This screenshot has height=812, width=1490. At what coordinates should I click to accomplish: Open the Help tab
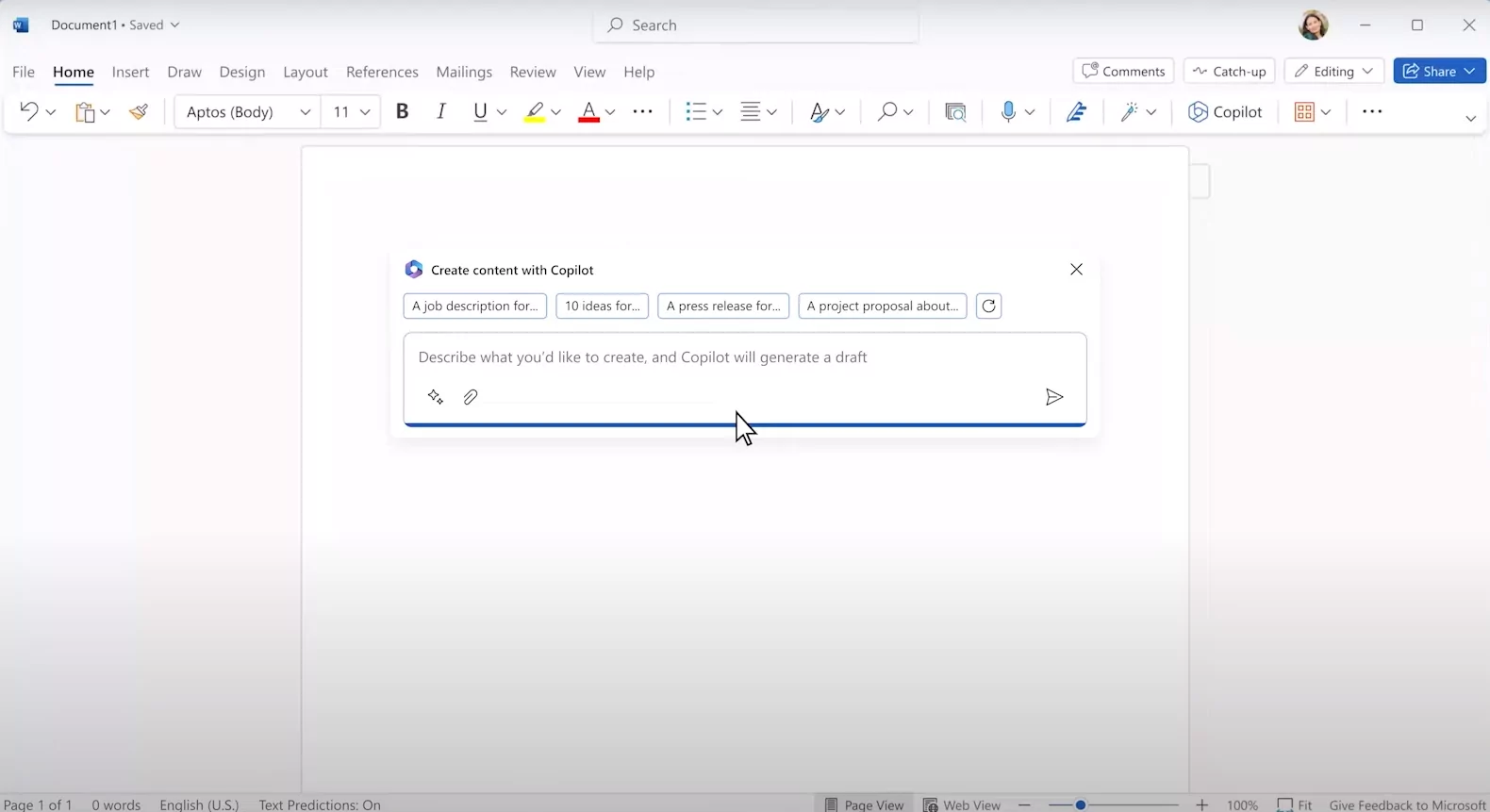tap(638, 72)
